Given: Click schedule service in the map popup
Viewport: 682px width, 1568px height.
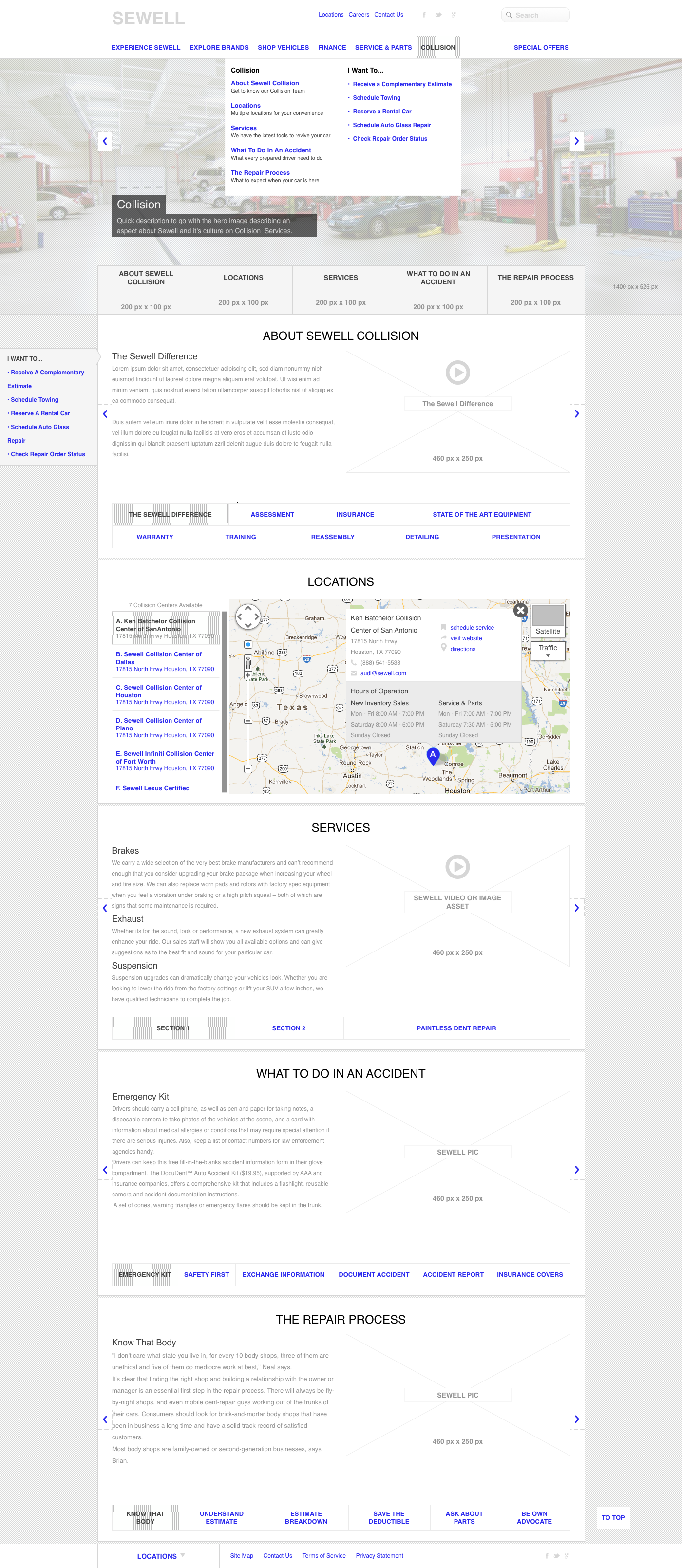Looking at the screenshot, I should coord(472,628).
